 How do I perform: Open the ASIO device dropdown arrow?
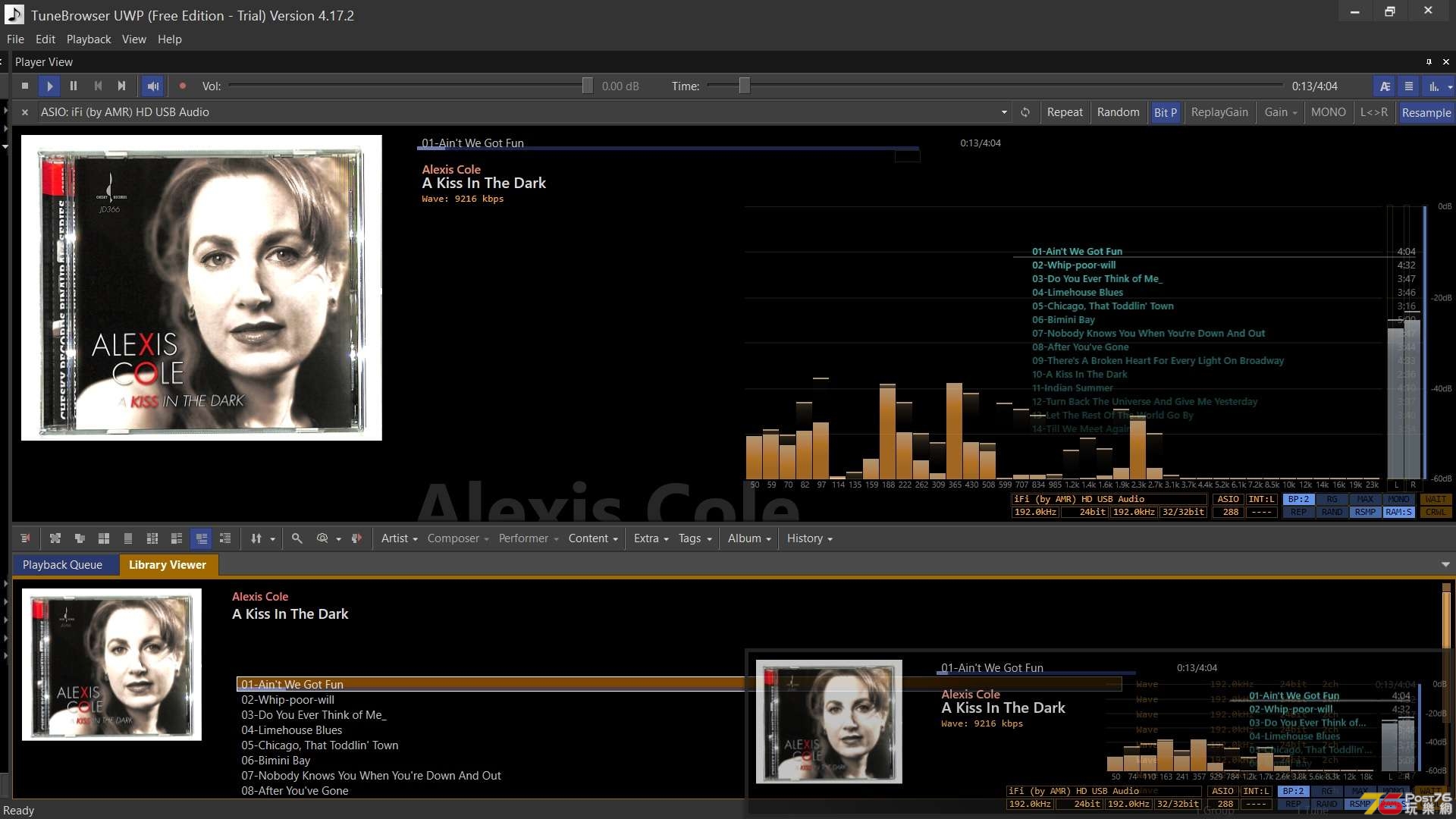[x=1004, y=112]
